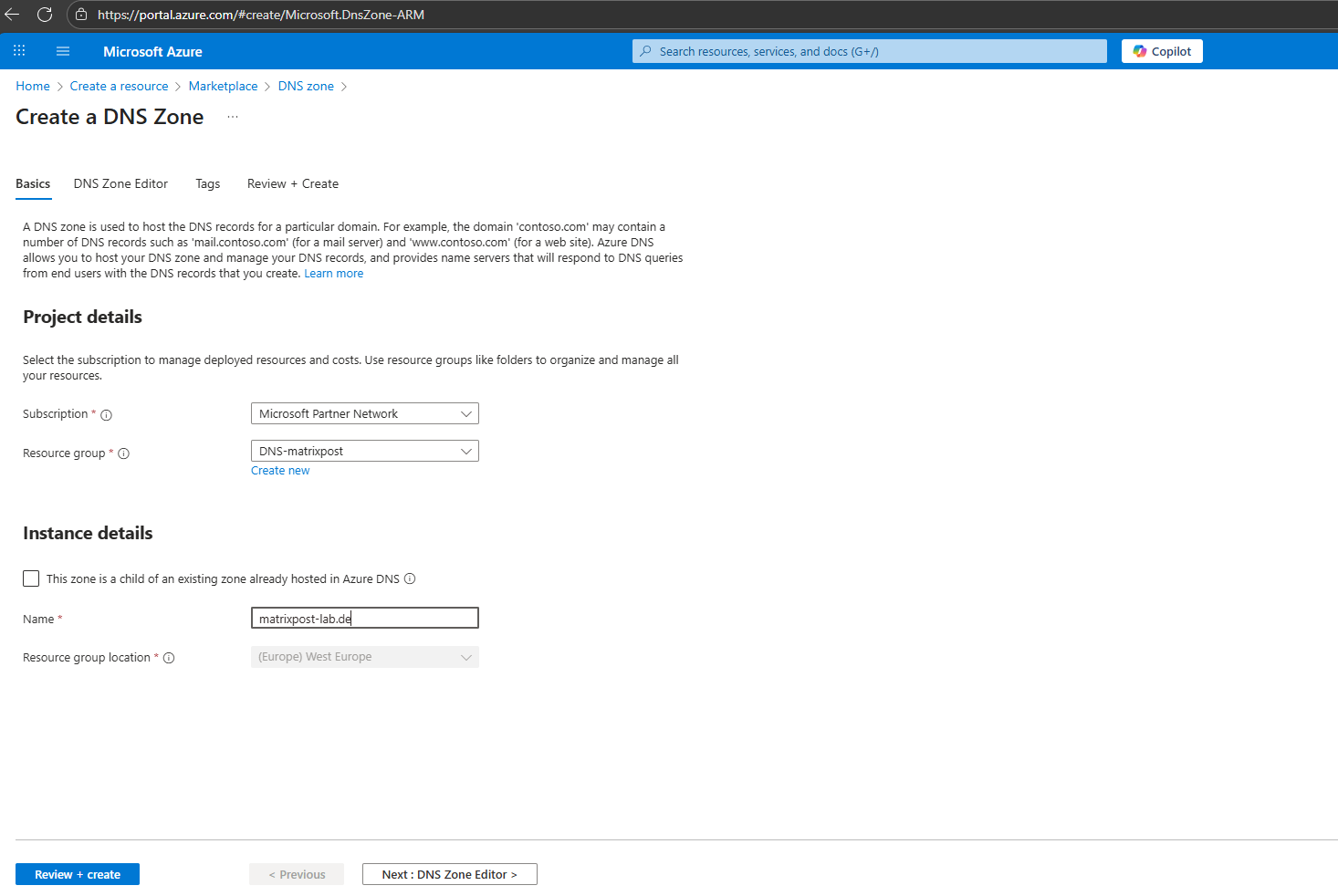Viewport: 1338px width, 896px height.
Task: Open the Azure apps grid launcher
Action: click(19, 51)
